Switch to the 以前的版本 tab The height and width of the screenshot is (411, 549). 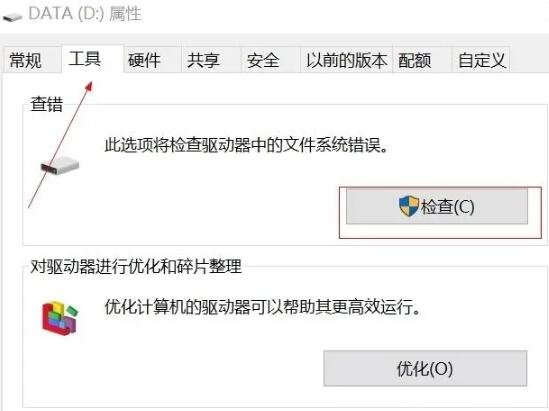pyautogui.click(x=346, y=60)
